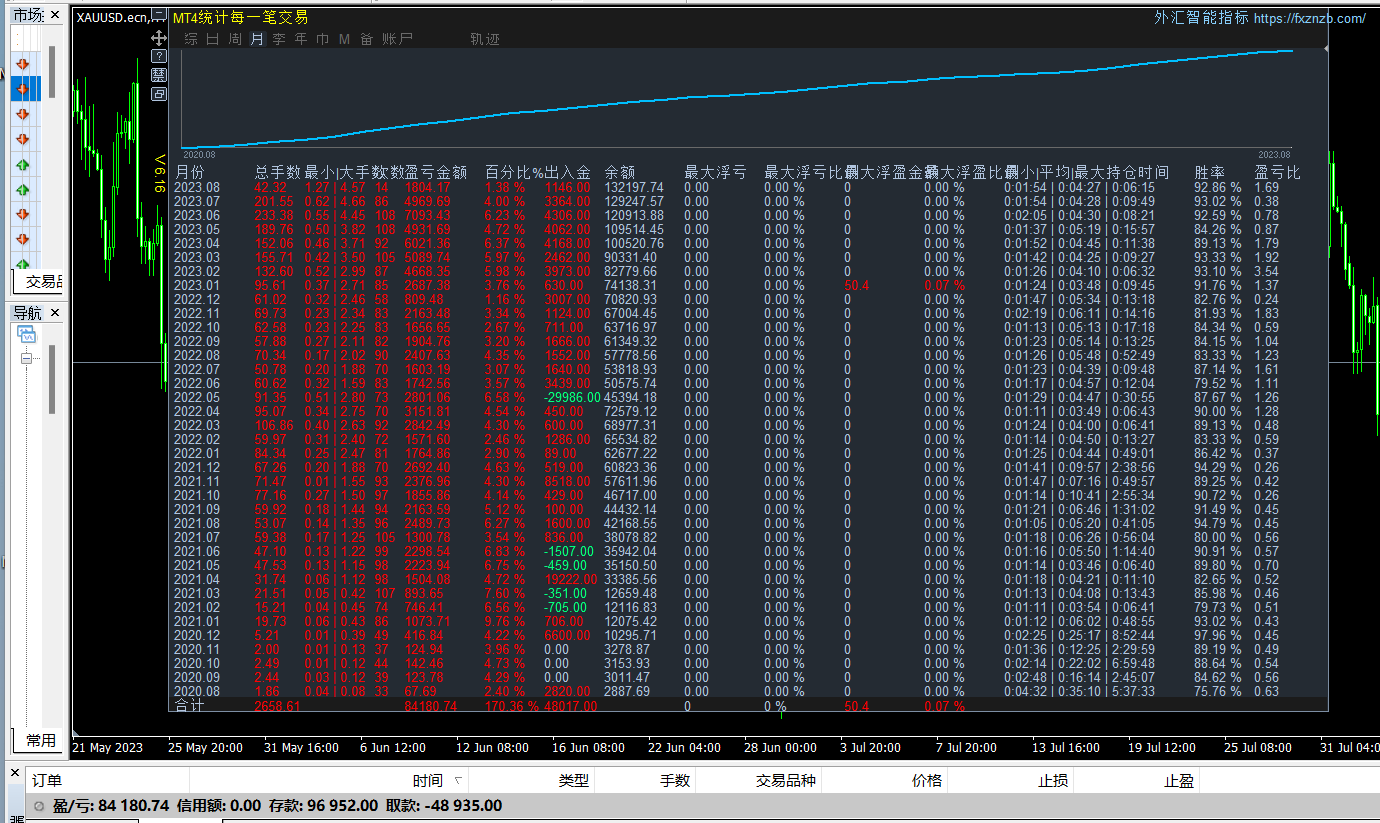
Task: Switch to the 周 weekly tab
Action: pos(235,39)
